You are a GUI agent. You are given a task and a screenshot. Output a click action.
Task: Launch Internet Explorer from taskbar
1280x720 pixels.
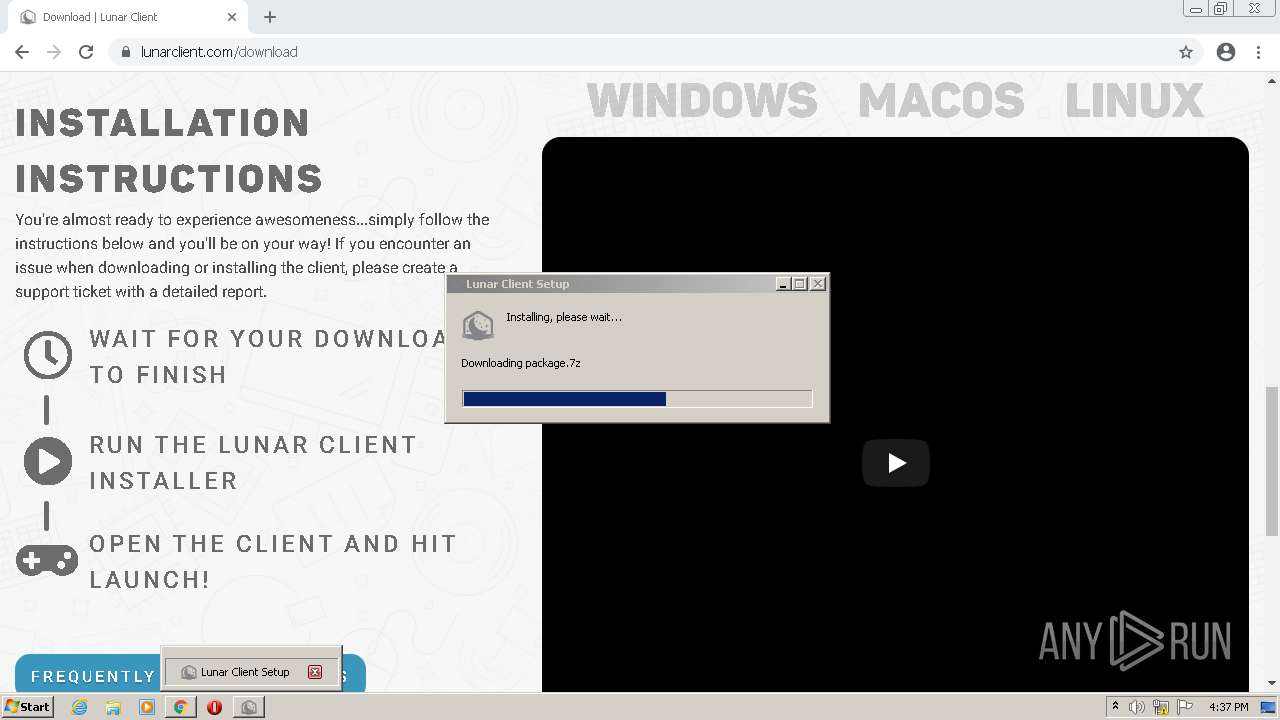[x=79, y=707]
